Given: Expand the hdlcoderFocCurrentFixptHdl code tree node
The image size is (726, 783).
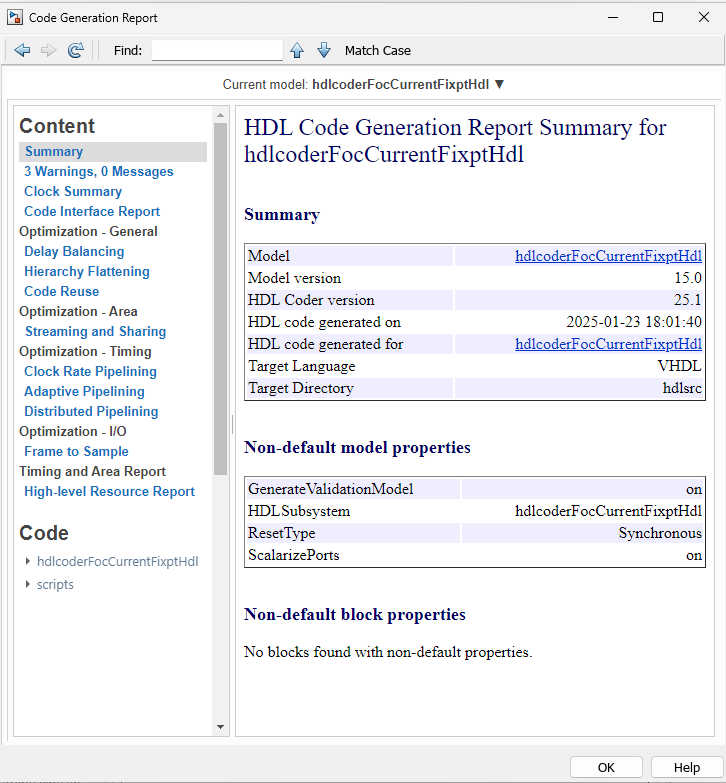Looking at the screenshot, I should click(x=28, y=561).
